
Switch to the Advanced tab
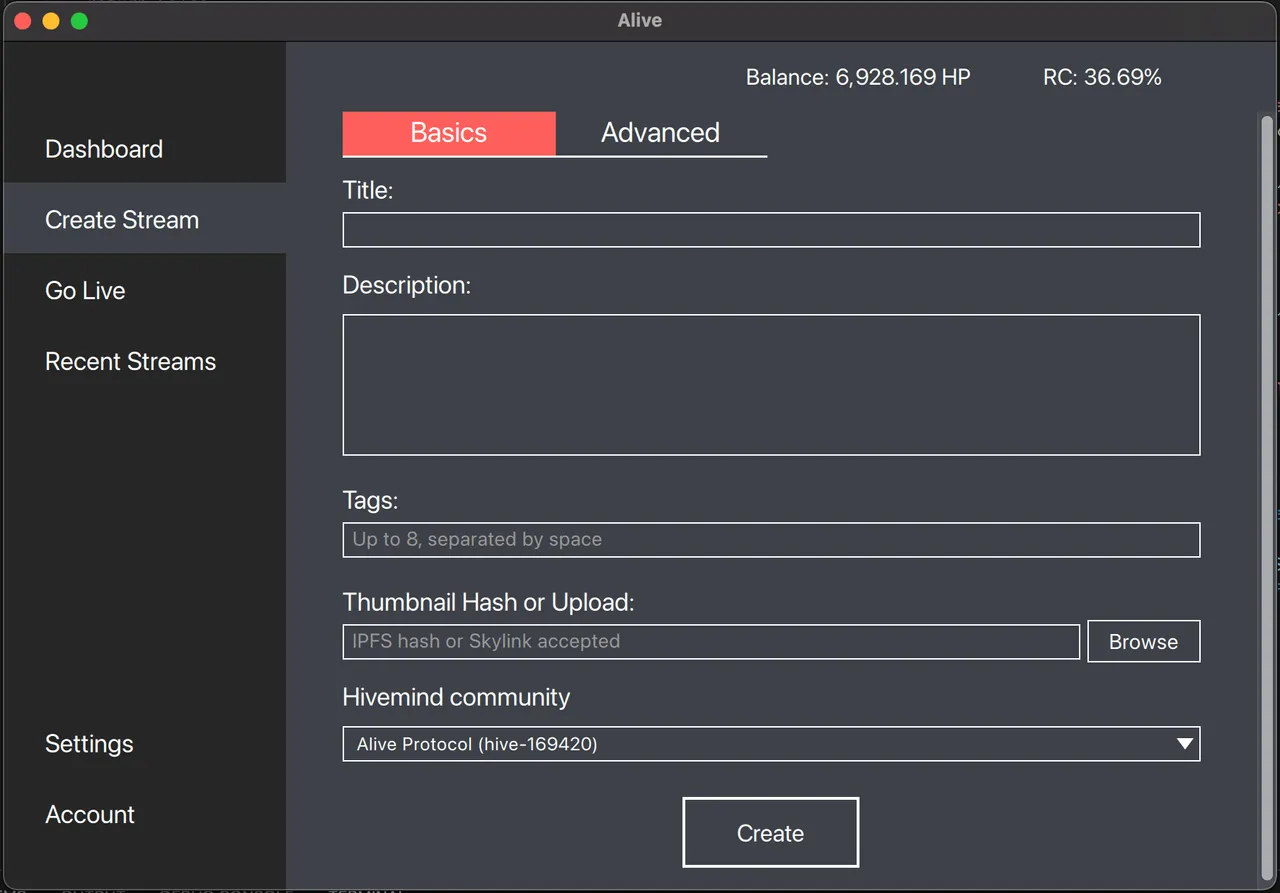pos(661,133)
